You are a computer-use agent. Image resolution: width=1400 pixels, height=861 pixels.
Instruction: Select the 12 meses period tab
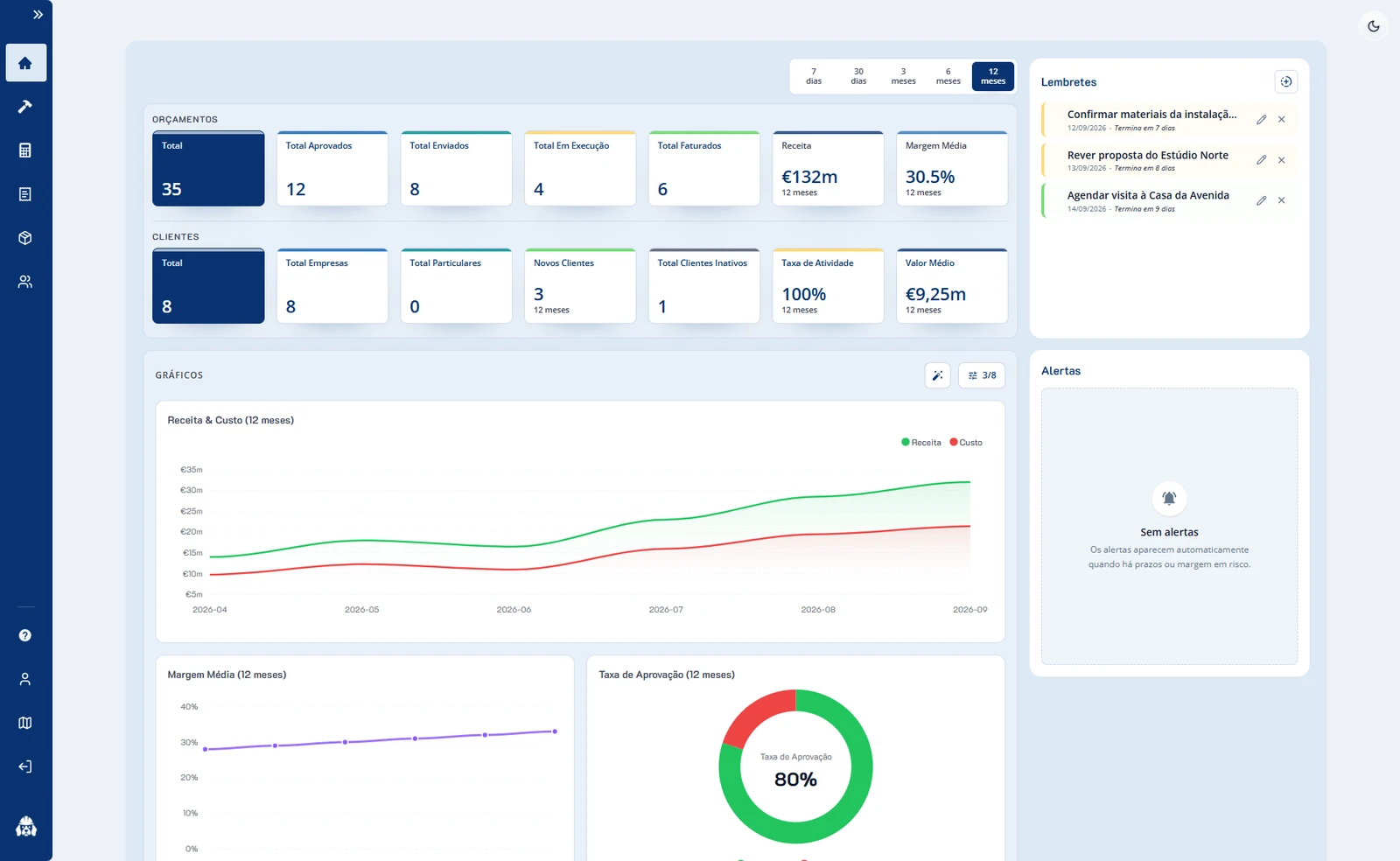(x=993, y=76)
